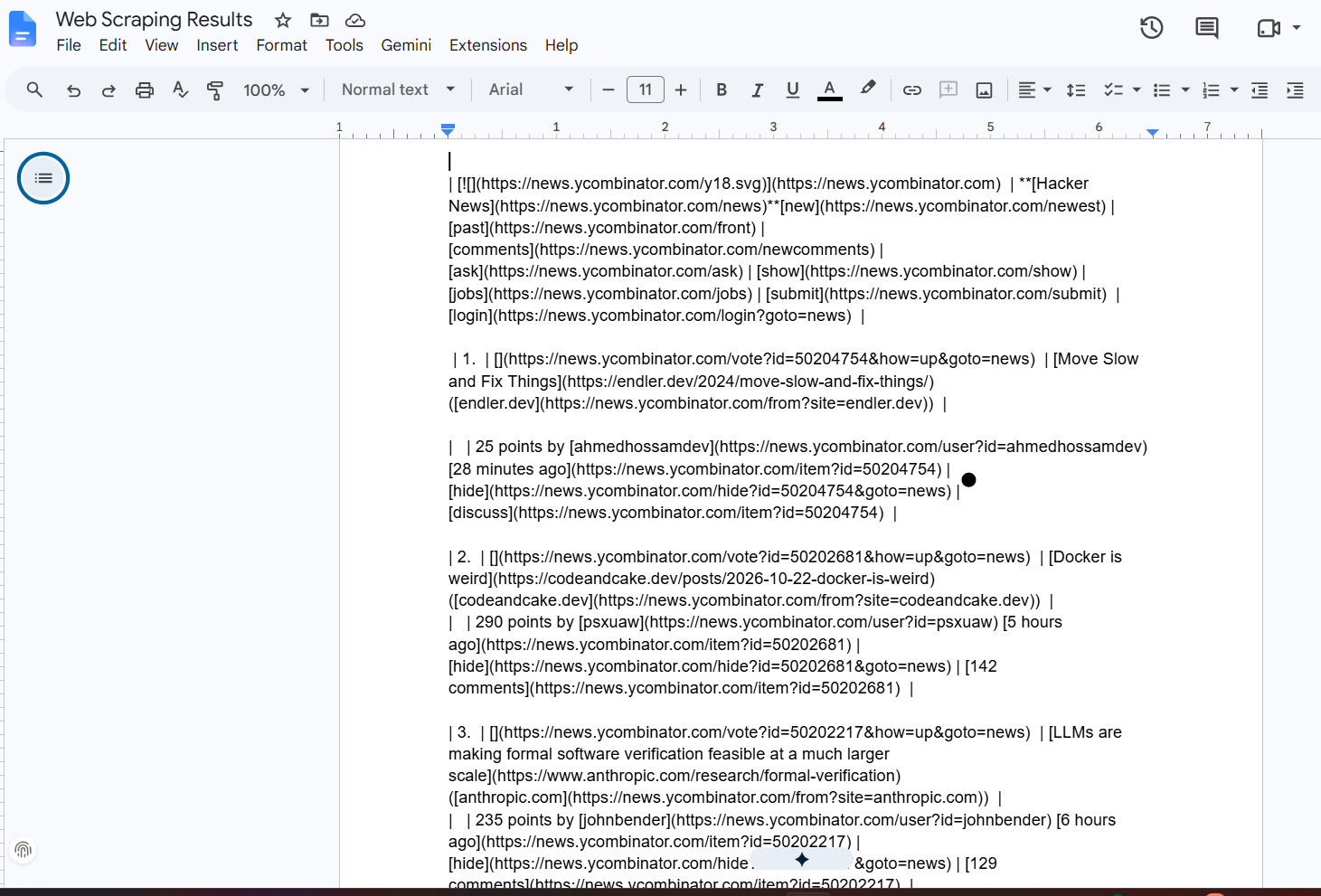Start a video call with Meet icon
This screenshot has width=1321, height=896.
point(1269,28)
